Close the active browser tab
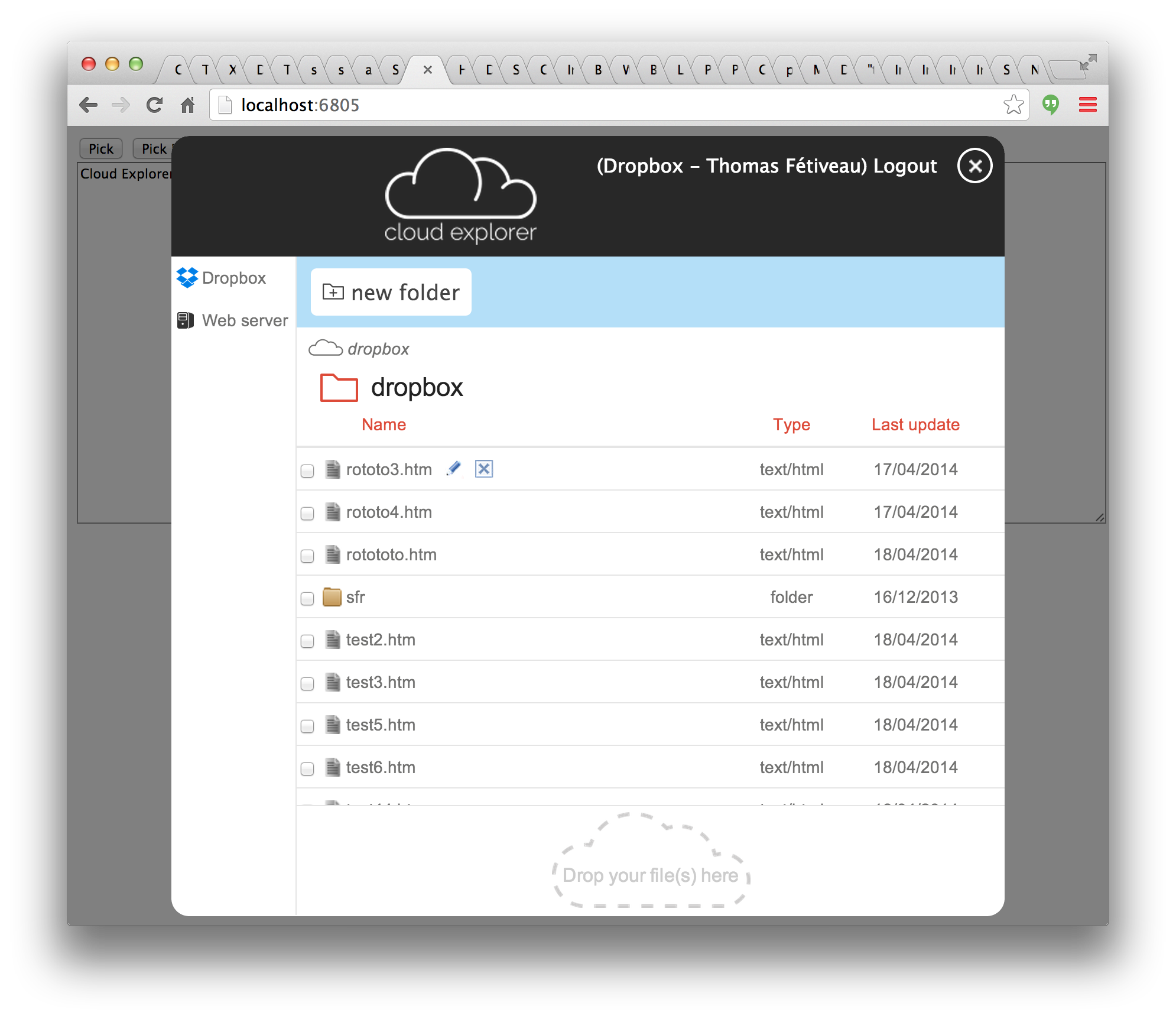The height and width of the screenshot is (1019, 1176). click(428, 70)
